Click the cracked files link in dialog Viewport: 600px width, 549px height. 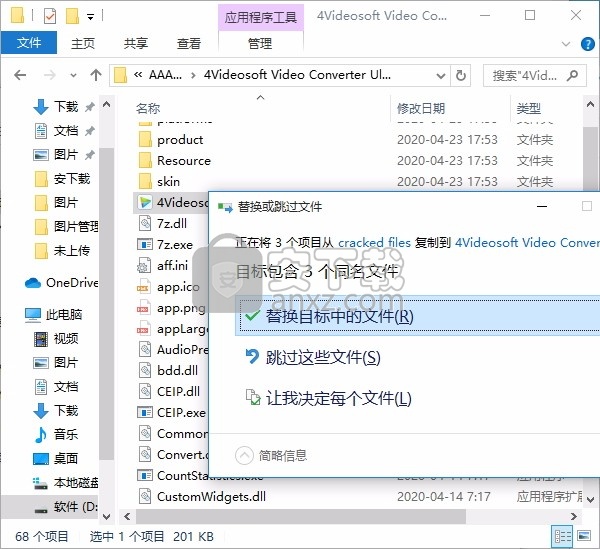374,243
